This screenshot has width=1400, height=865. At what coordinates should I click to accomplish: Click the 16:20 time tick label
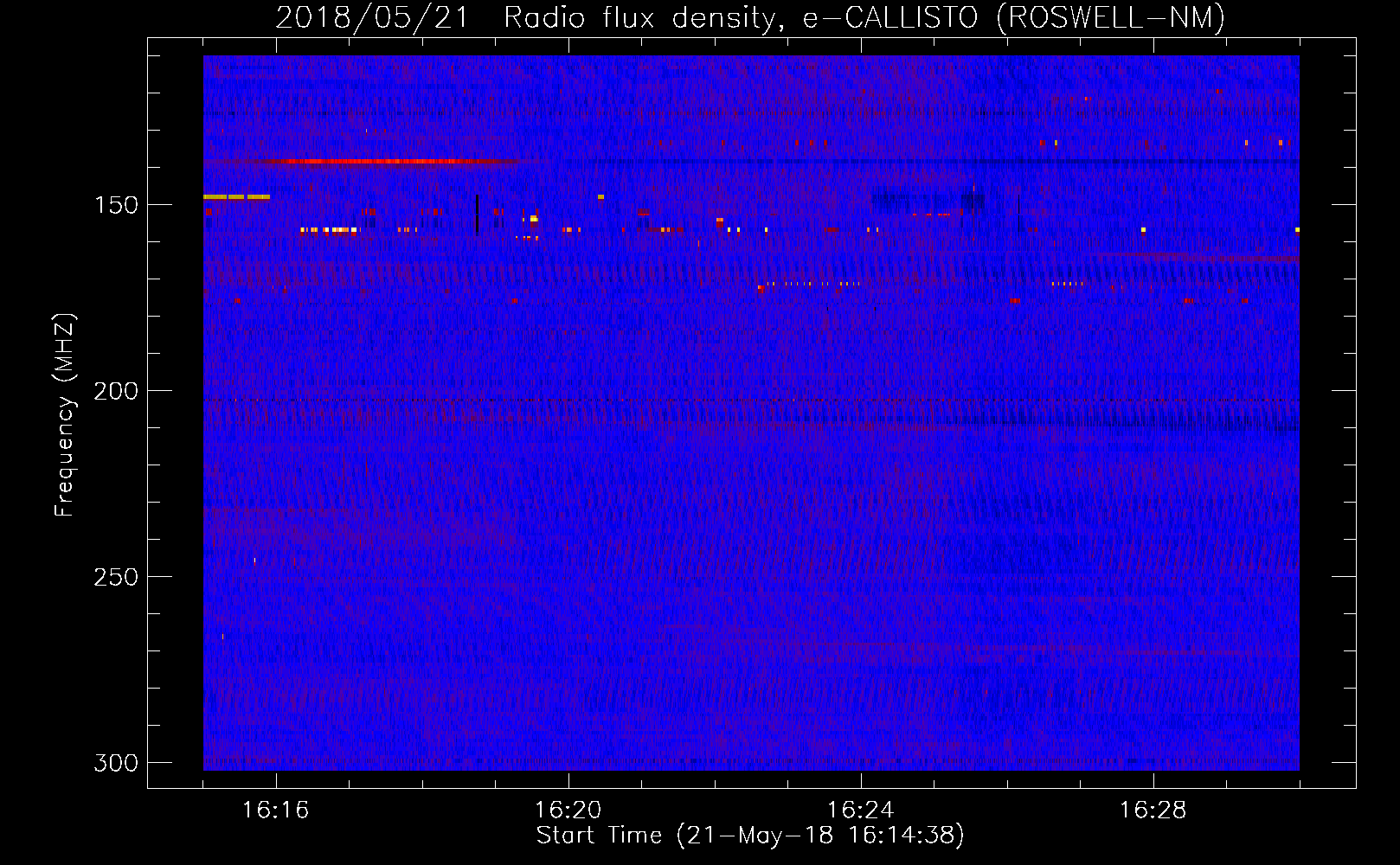[568, 810]
